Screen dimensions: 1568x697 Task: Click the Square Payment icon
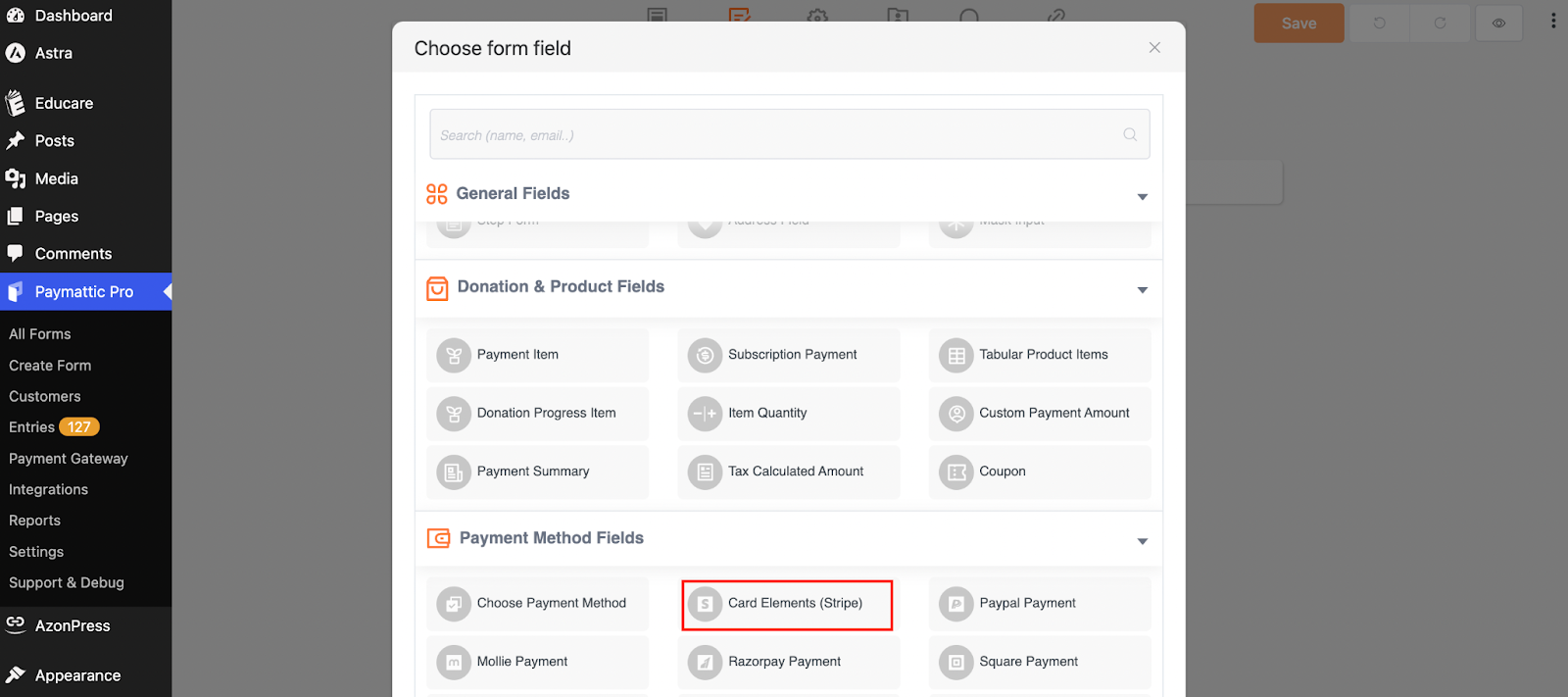pyautogui.click(x=956, y=663)
